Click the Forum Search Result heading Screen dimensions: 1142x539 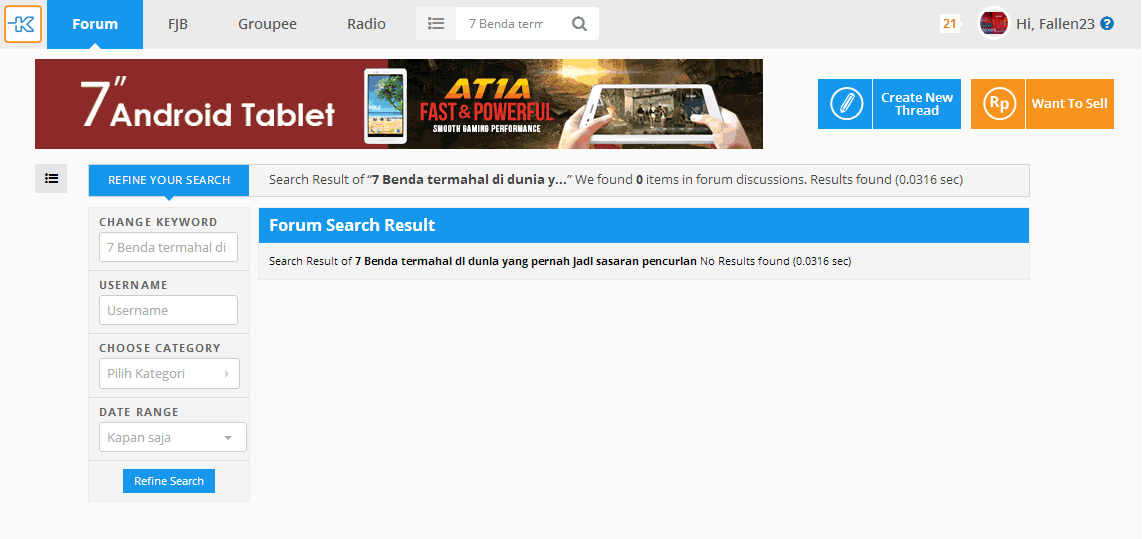tap(352, 225)
